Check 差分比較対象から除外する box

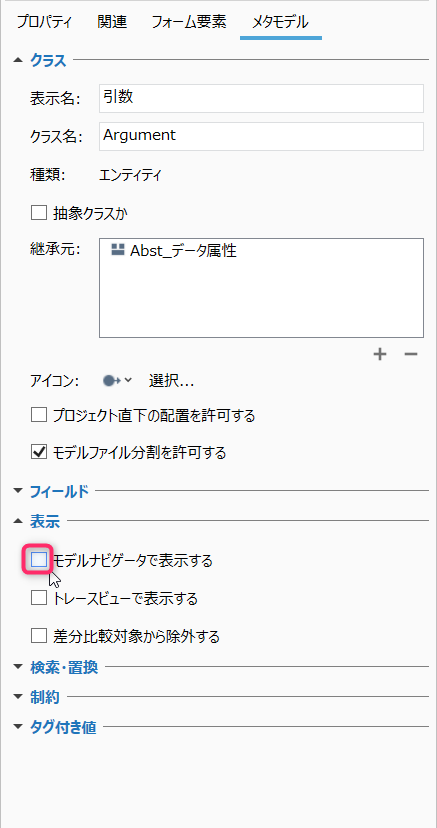tap(39, 636)
